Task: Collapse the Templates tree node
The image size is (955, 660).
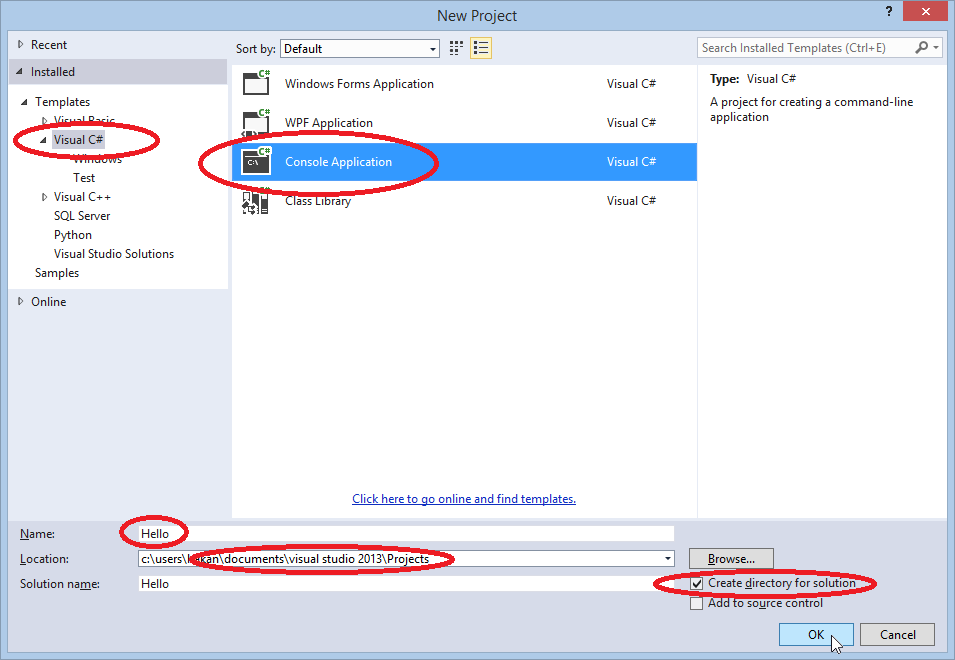Action: click(x=24, y=102)
